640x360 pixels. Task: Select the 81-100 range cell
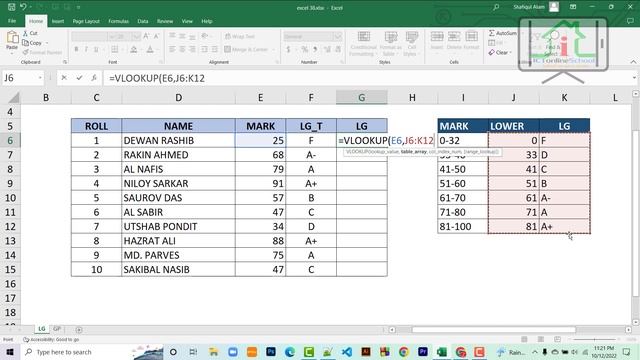coord(463,226)
